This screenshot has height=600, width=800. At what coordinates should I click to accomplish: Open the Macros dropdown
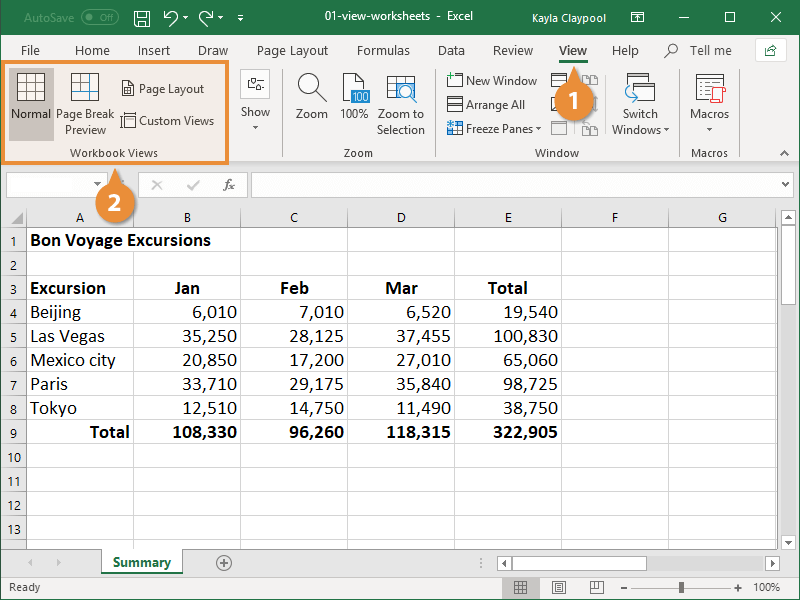tap(710, 103)
